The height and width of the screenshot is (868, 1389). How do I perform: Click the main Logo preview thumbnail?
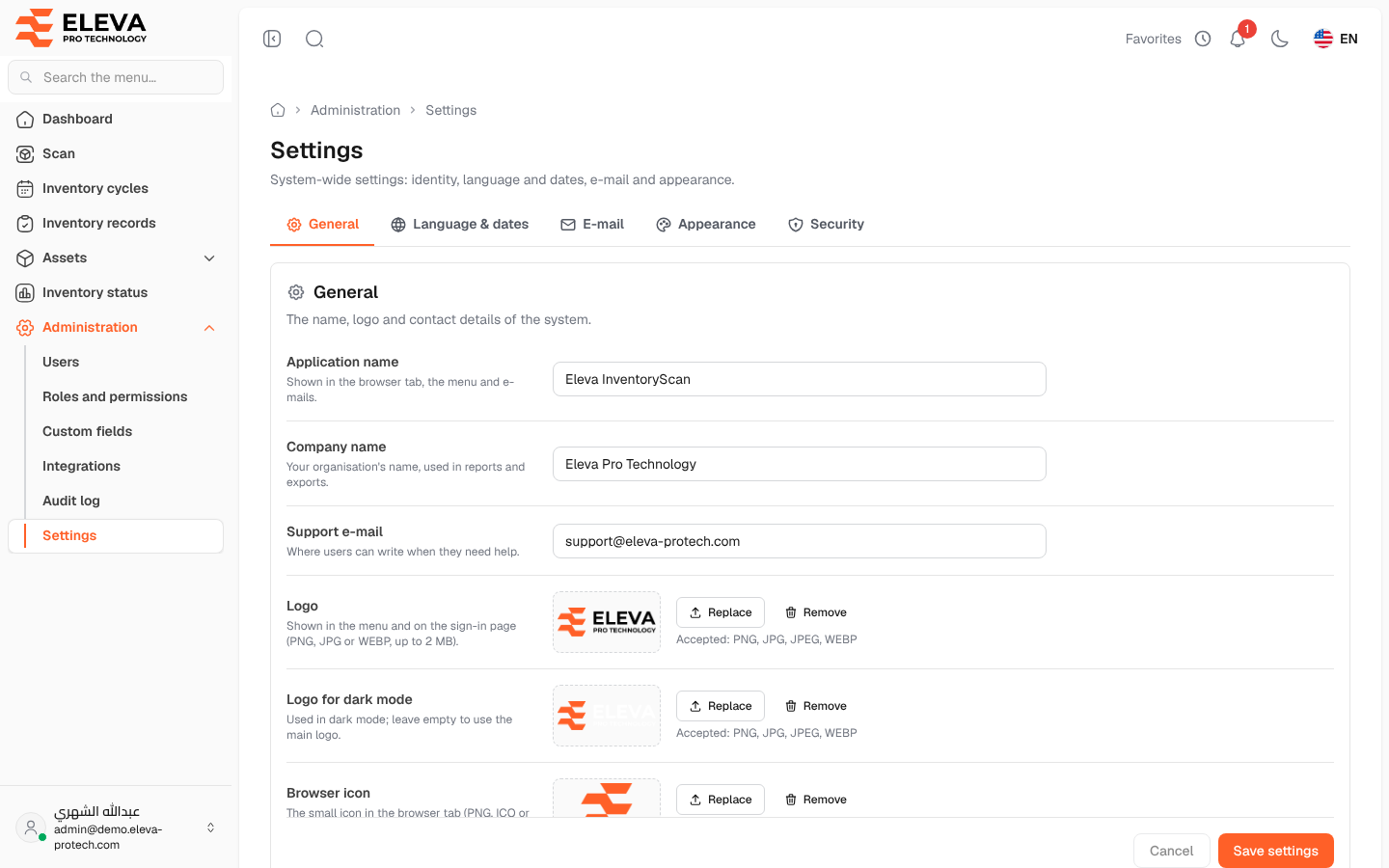(x=607, y=622)
